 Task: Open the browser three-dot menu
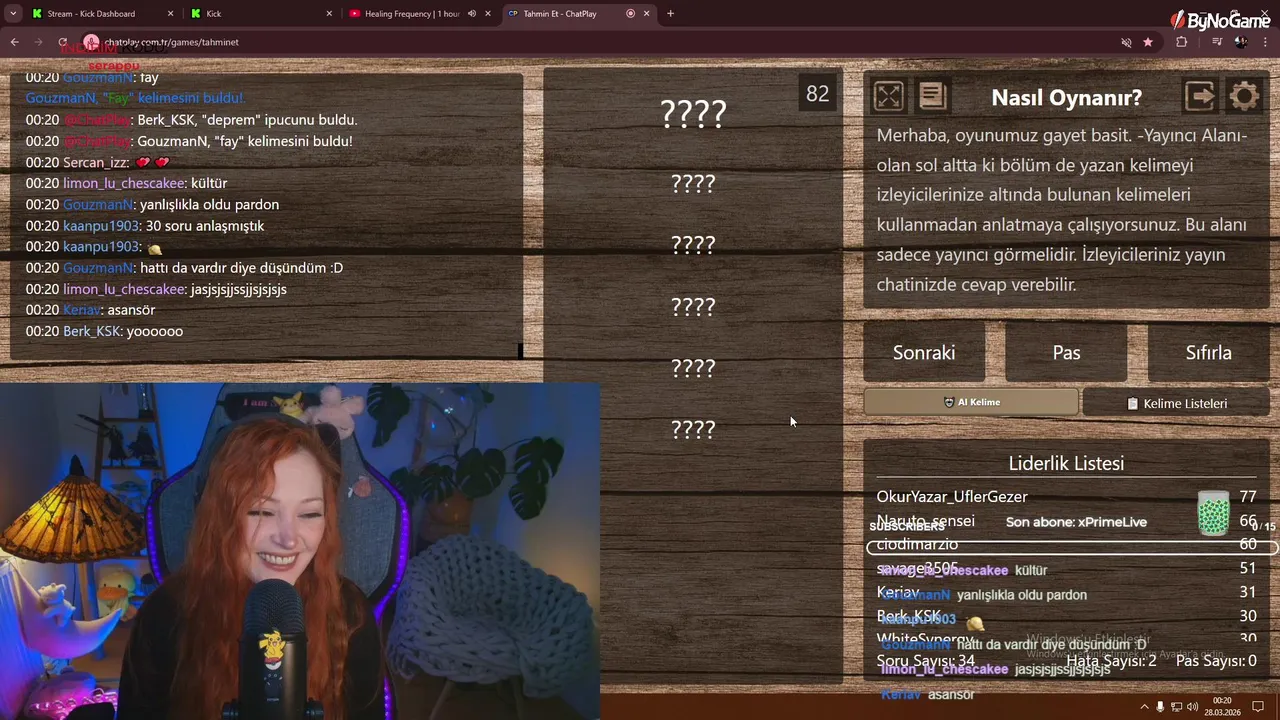[x=1266, y=42]
